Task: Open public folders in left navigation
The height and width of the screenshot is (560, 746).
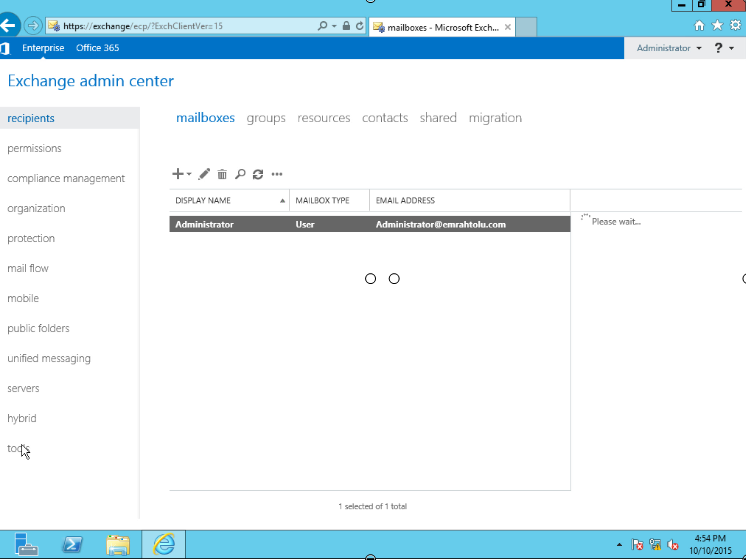Action: pyautogui.click(x=38, y=328)
